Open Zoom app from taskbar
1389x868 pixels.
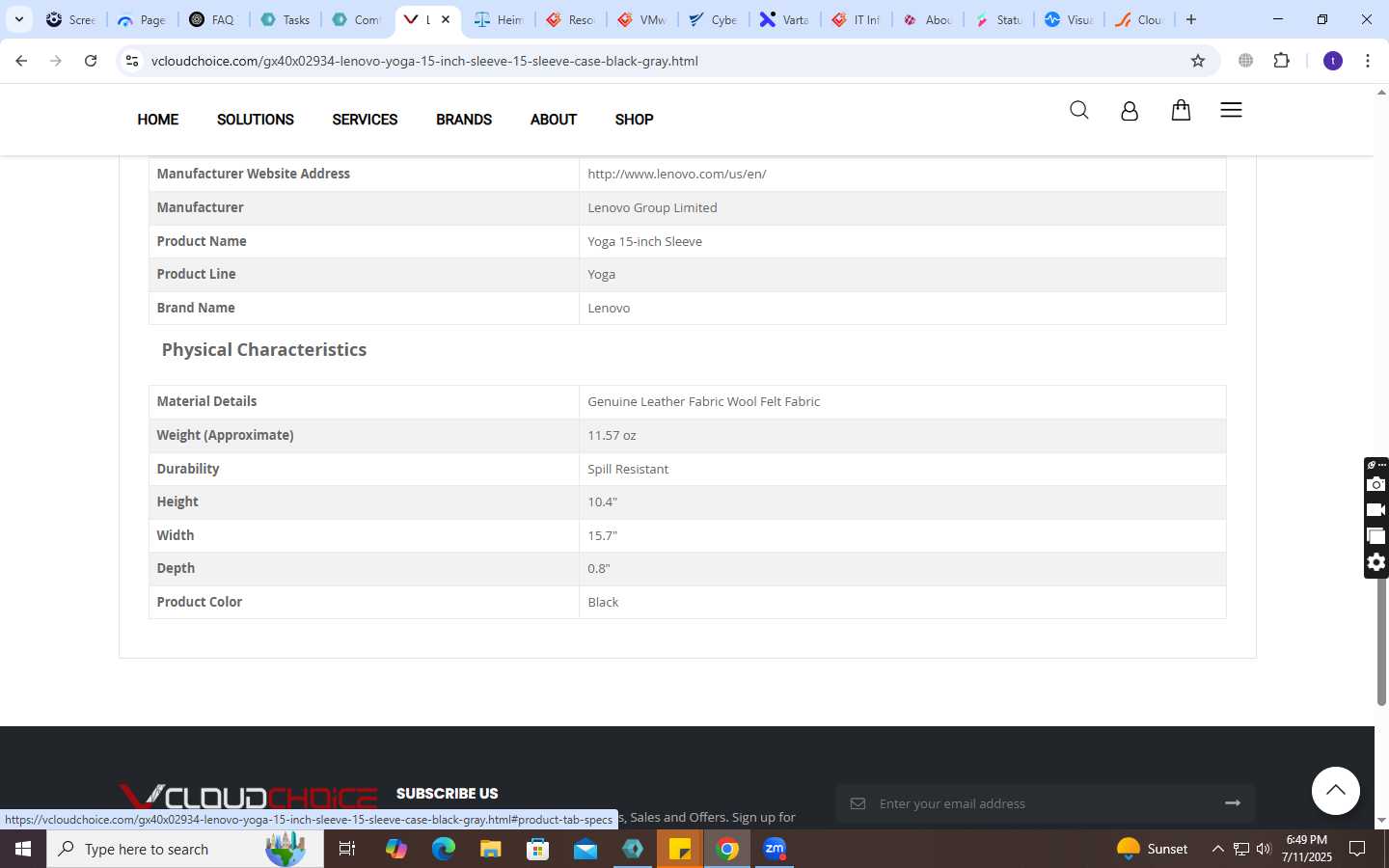pyautogui.click(x=775, y=849)
